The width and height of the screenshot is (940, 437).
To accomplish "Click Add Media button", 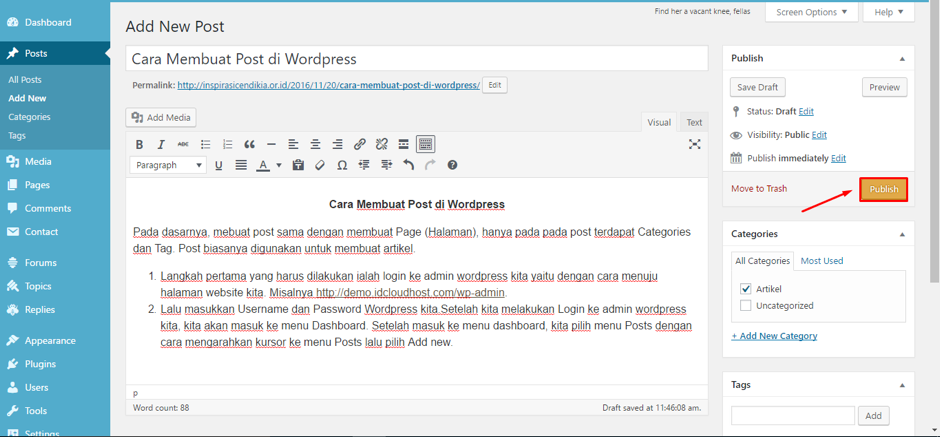I will [x=161, y=117].
